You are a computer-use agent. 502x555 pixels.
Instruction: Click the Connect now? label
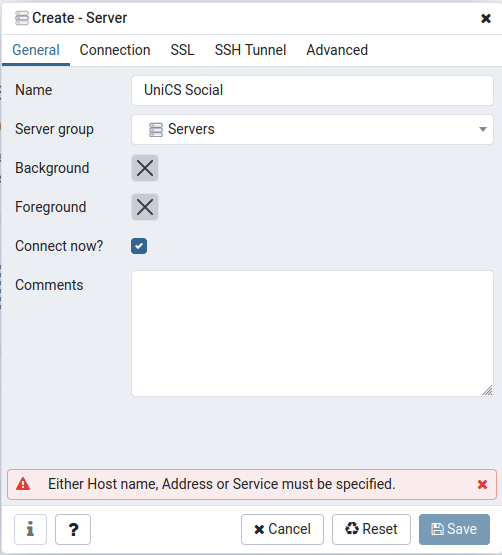[59, 246]
